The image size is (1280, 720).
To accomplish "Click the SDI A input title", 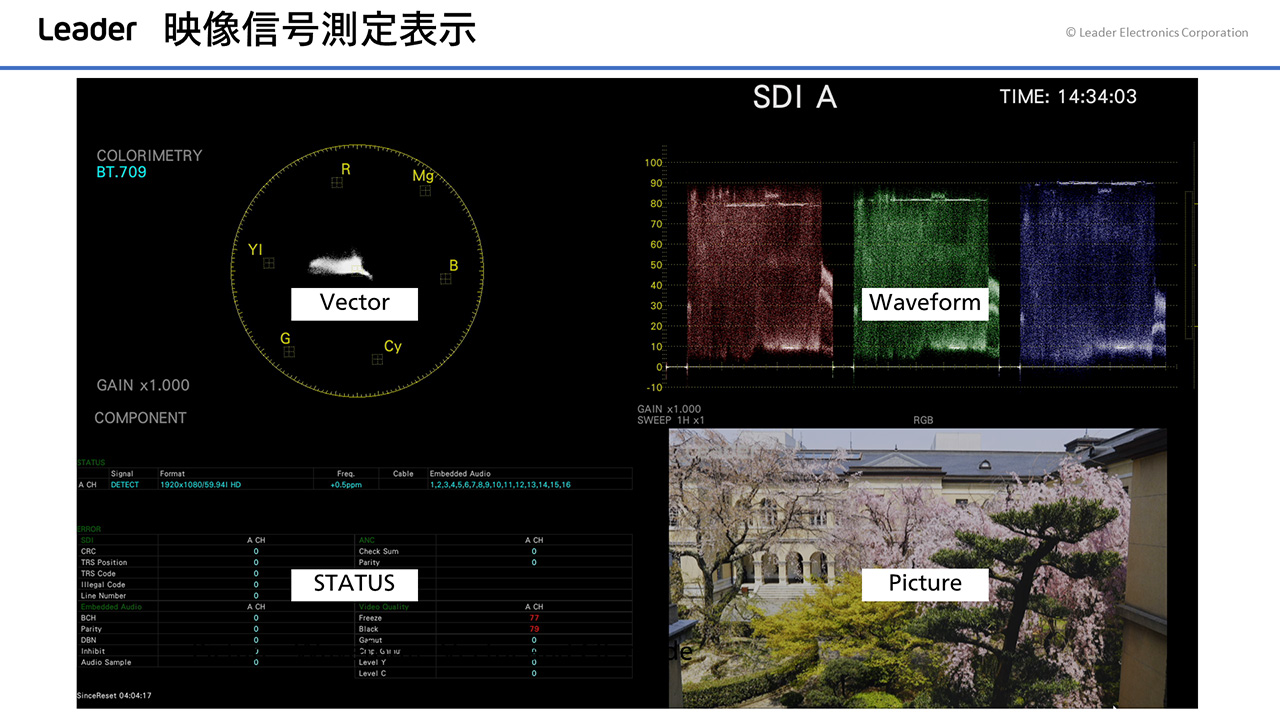I will pyautogui.click(x=795, y=97).
